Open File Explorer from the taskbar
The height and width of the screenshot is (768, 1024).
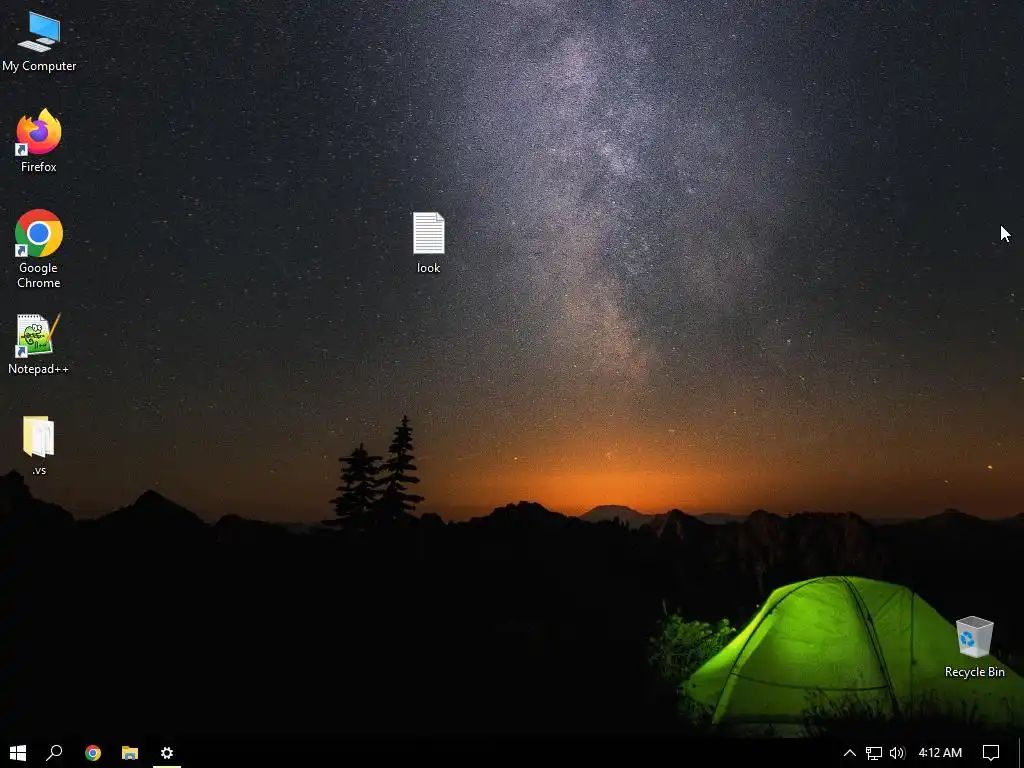(x=130, y=753)
